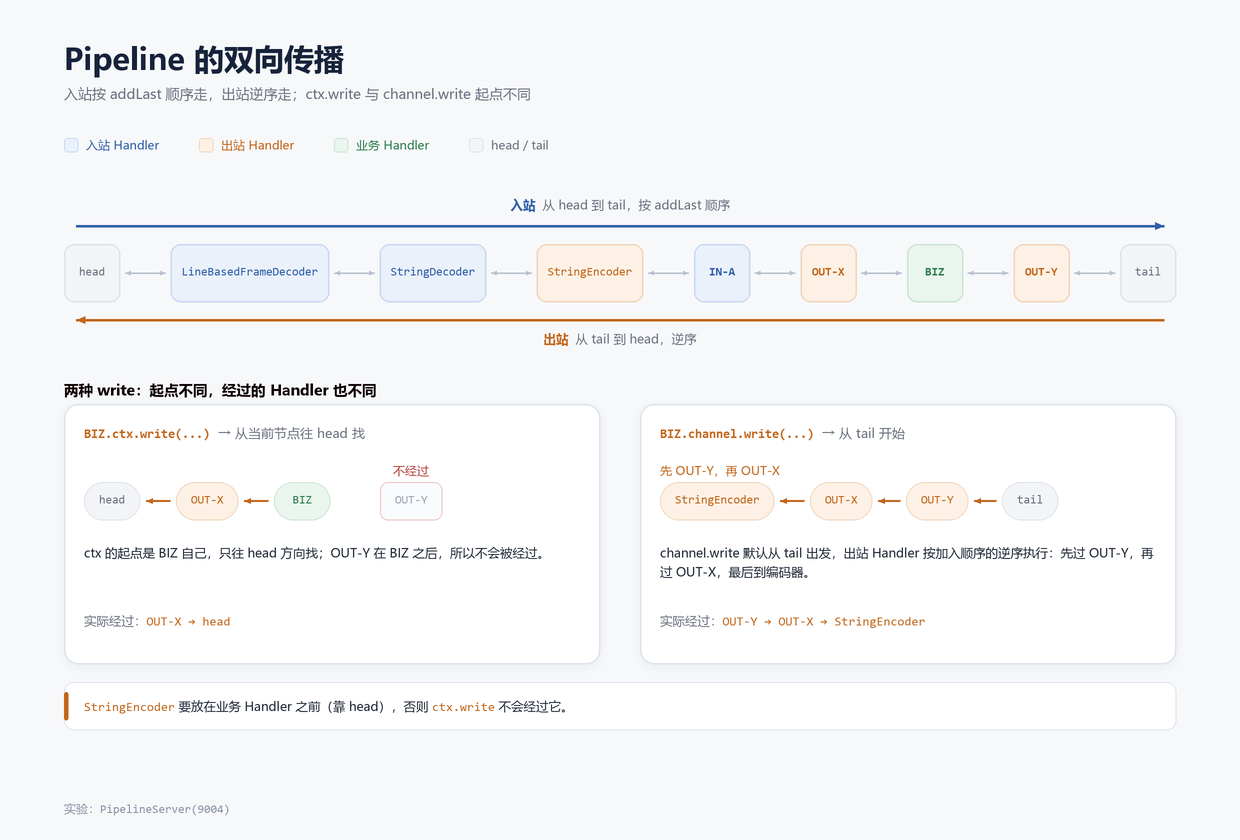Select the BIZ node in the top pipeline

935,273
